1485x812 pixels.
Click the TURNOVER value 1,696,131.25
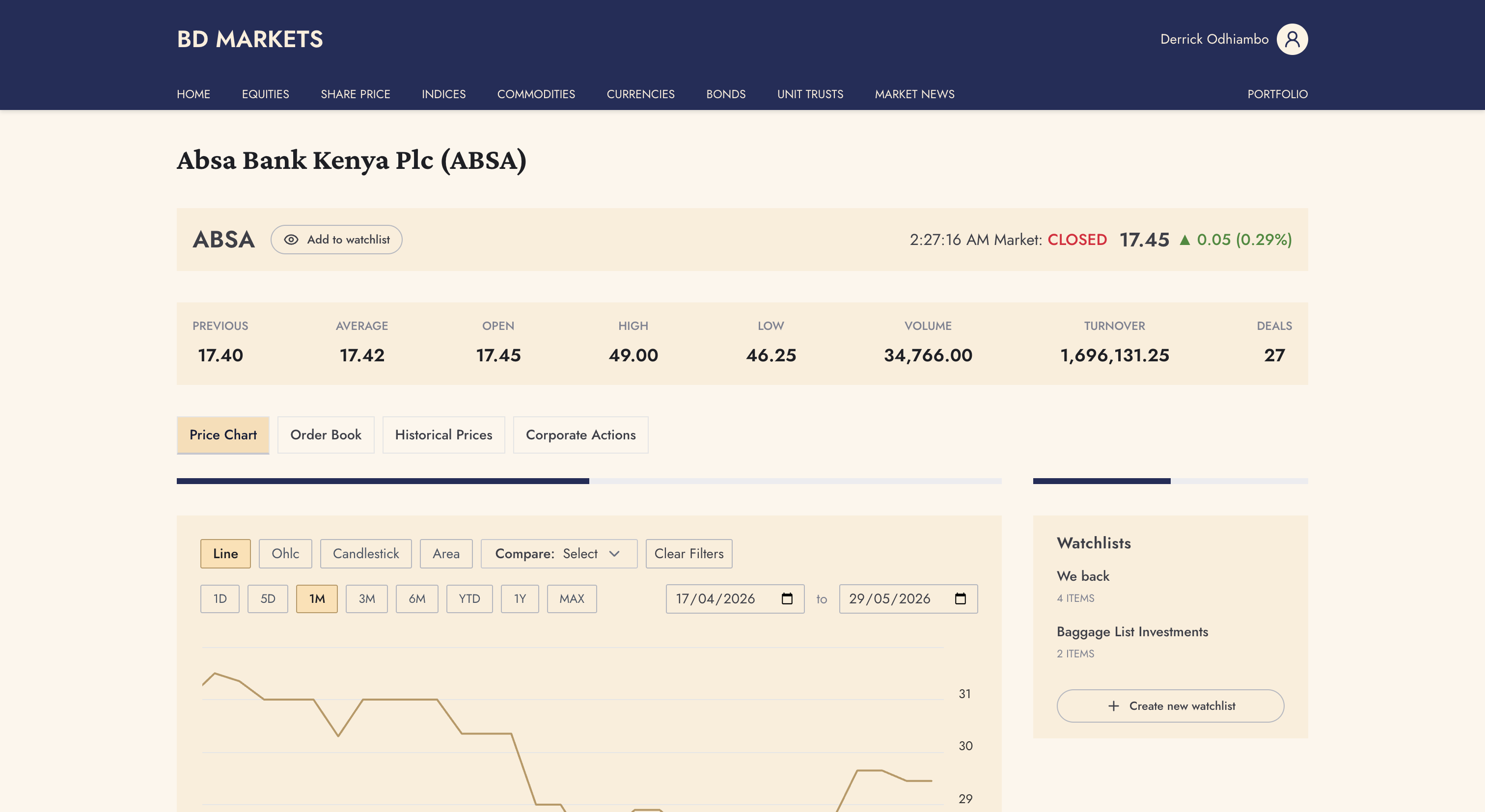(x=1114, y=355)
